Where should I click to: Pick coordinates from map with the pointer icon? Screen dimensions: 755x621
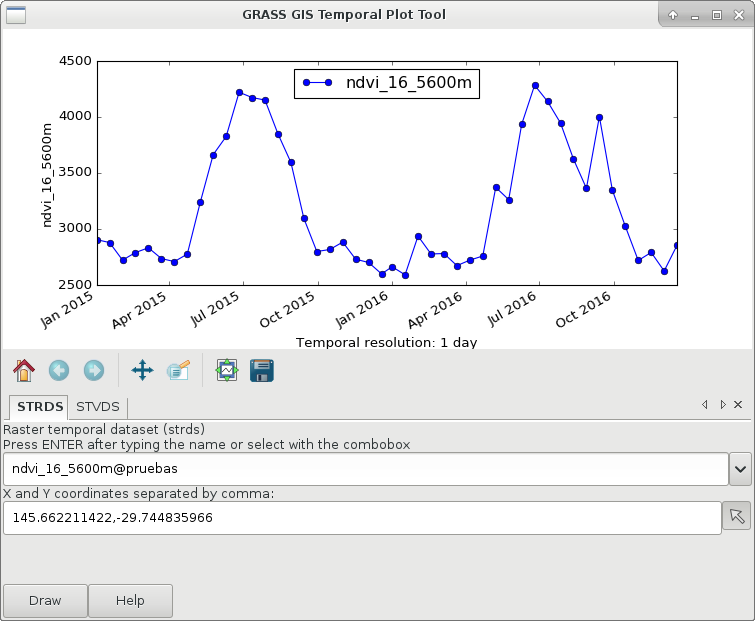(736, 517)
